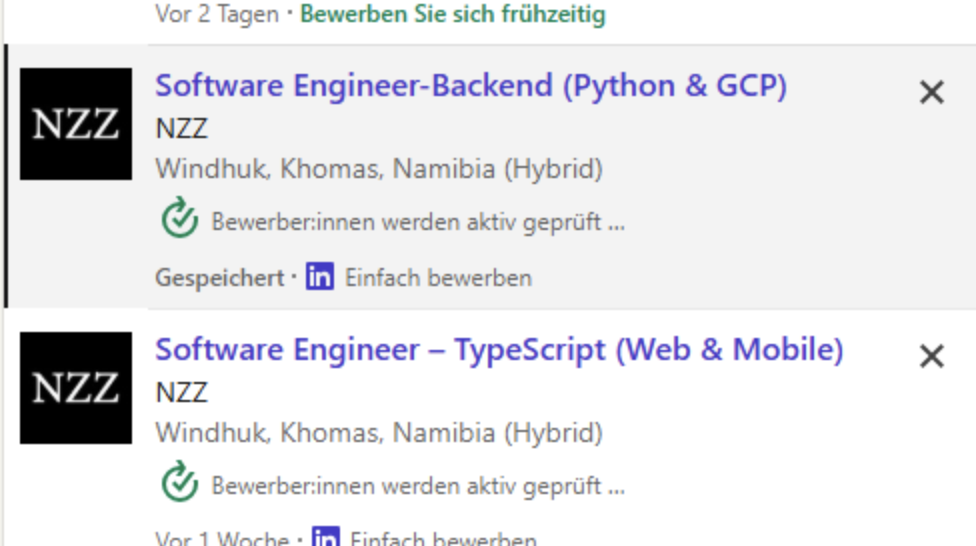Click the Gespeichert label on the Backend job

pos(220,277)
